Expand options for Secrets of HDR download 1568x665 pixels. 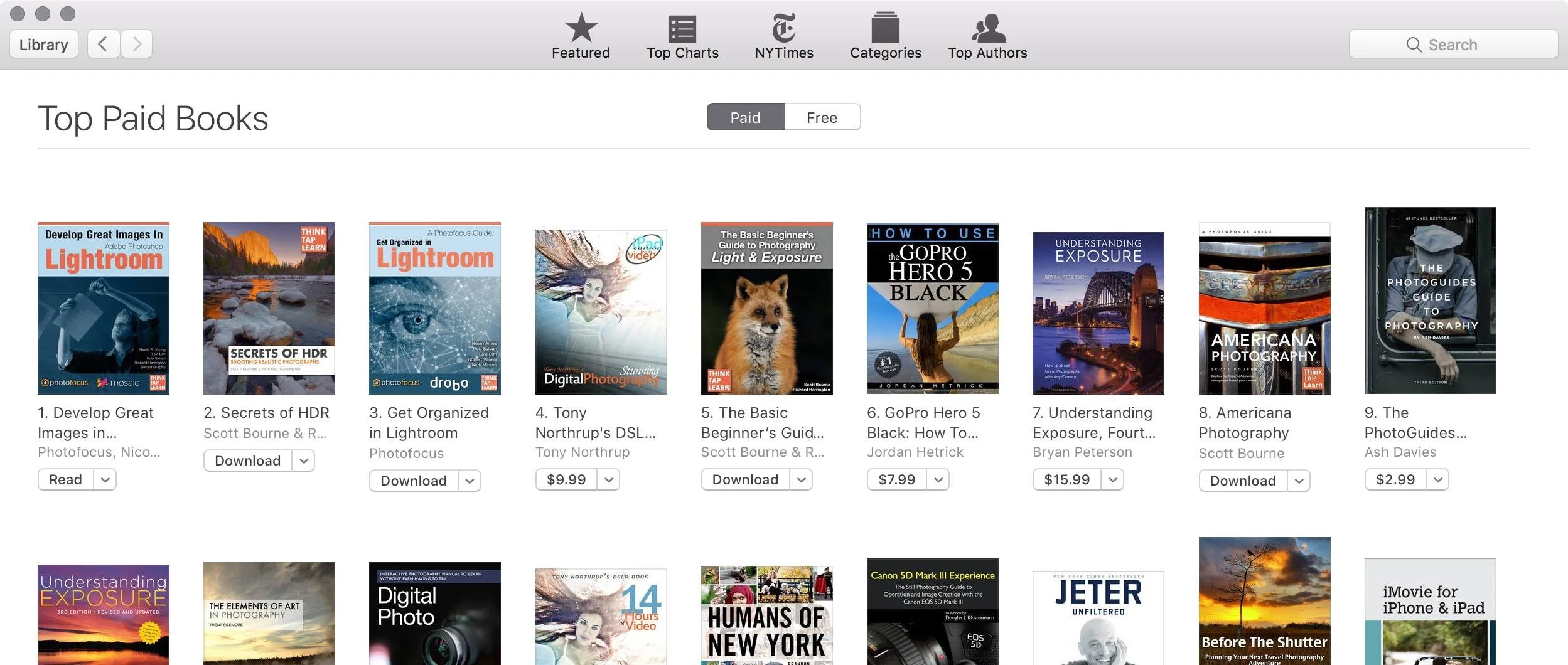(x=304, y=461)
